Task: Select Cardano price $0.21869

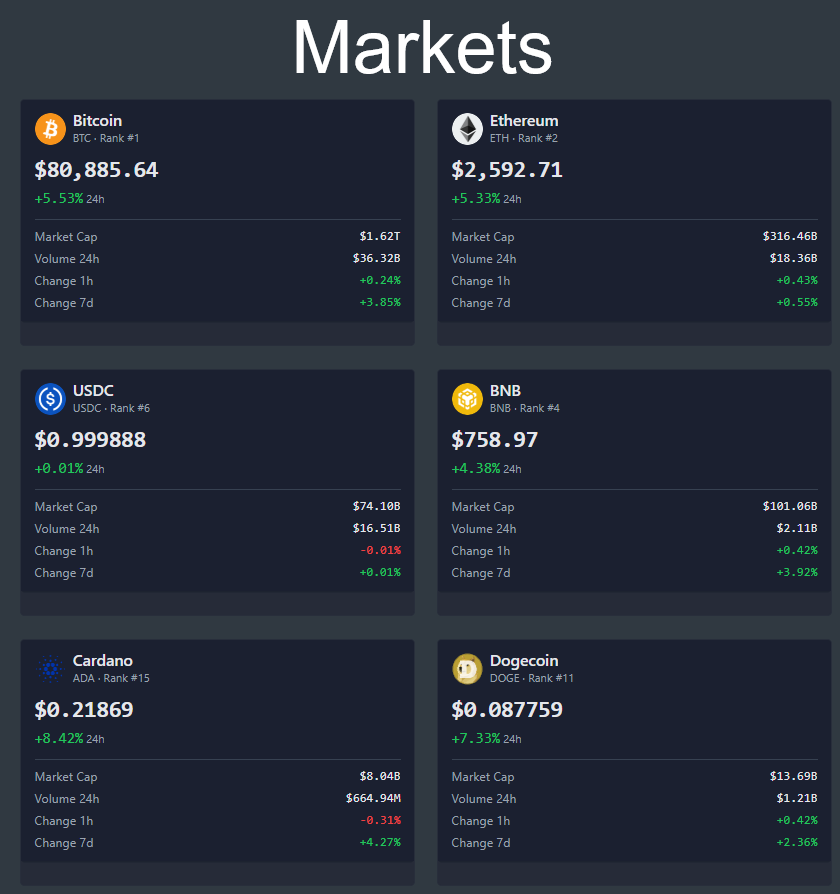Action: [x=84, y=710]
